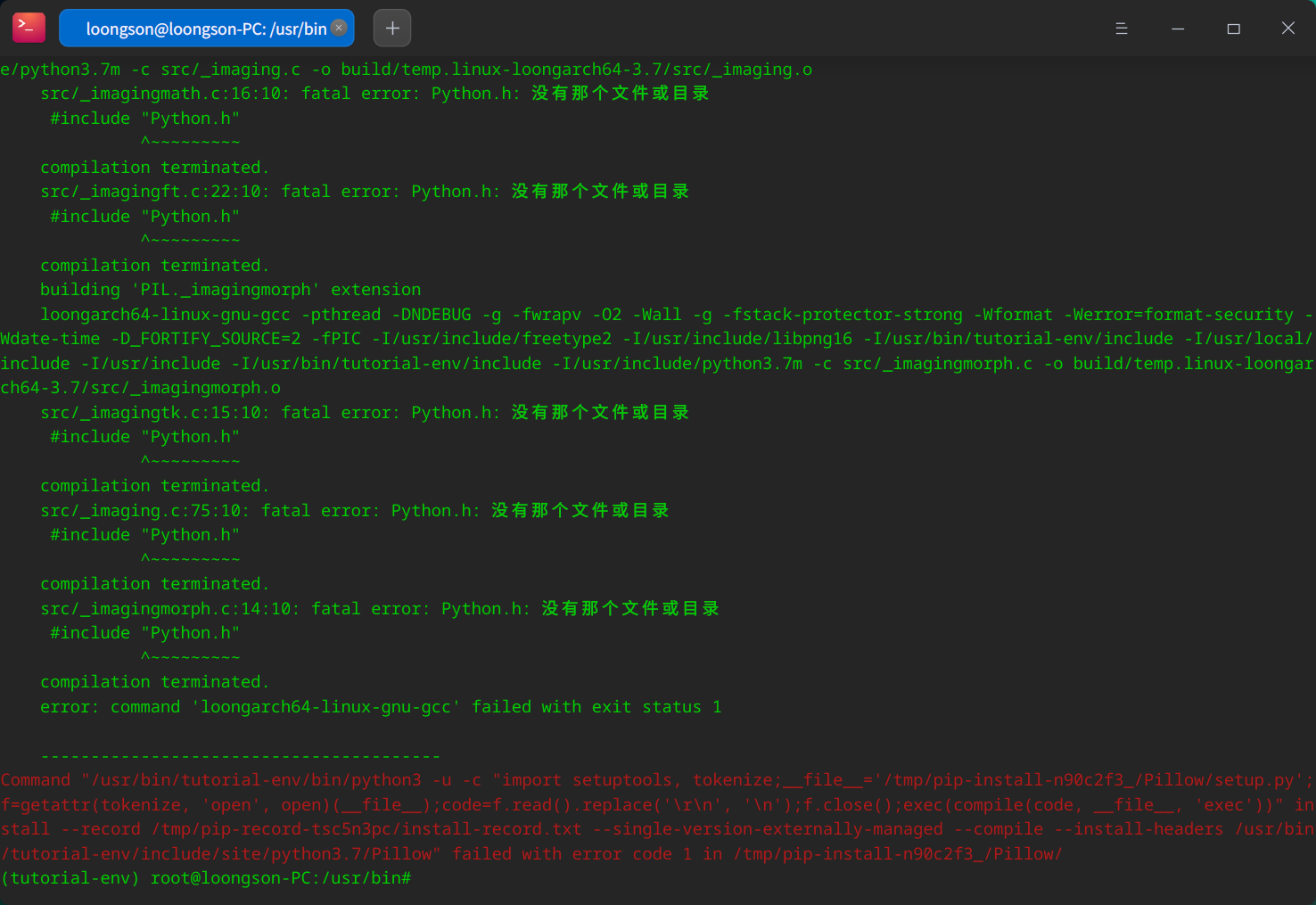Viewport: 1316px width, 905px height.
Task: Open a new terminal tab with plus button
Action: [392, 28]
